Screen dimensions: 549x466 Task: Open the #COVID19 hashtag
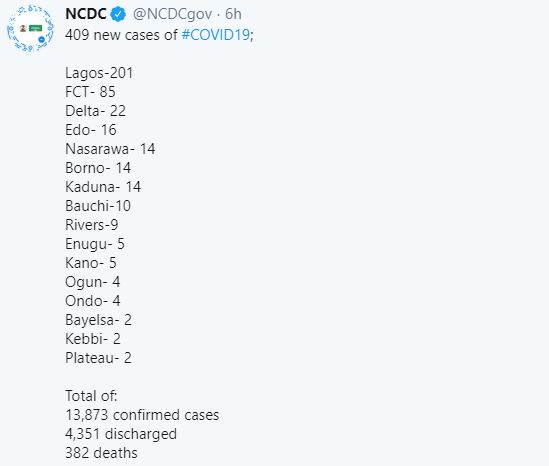216,35
